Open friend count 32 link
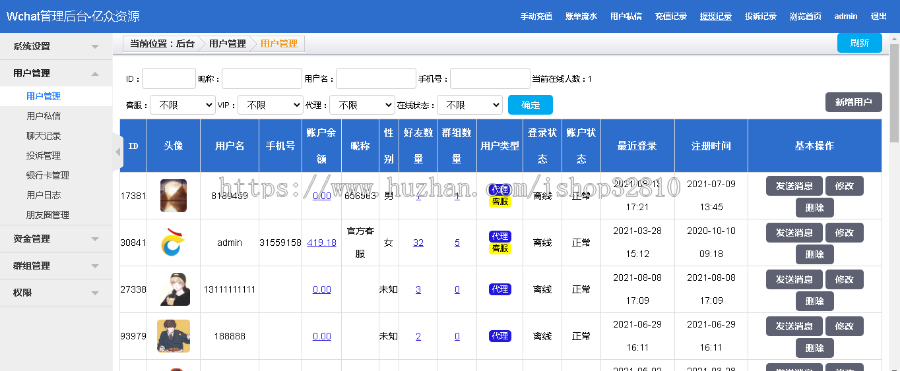This screenshot has width=900, height=371. 418,242
